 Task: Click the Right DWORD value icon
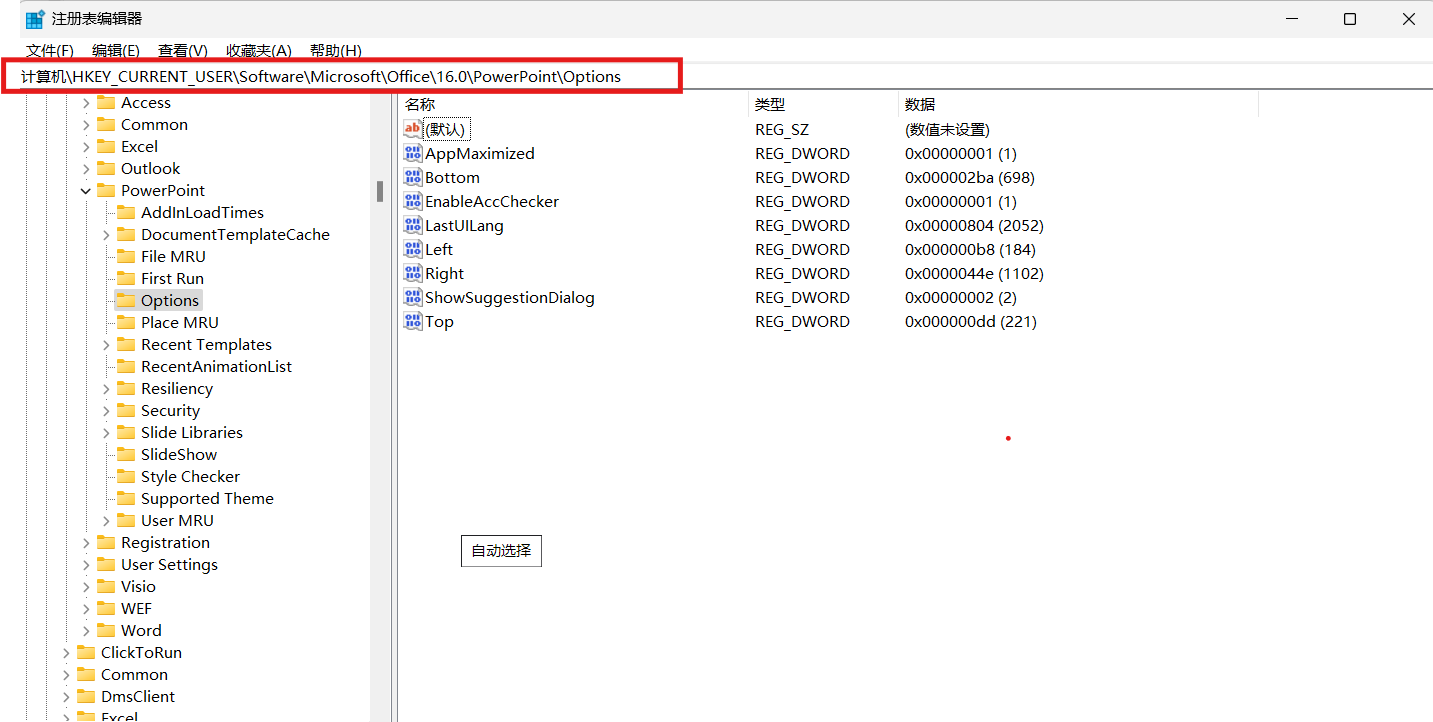pyautogui.click(x=413, y=273)
